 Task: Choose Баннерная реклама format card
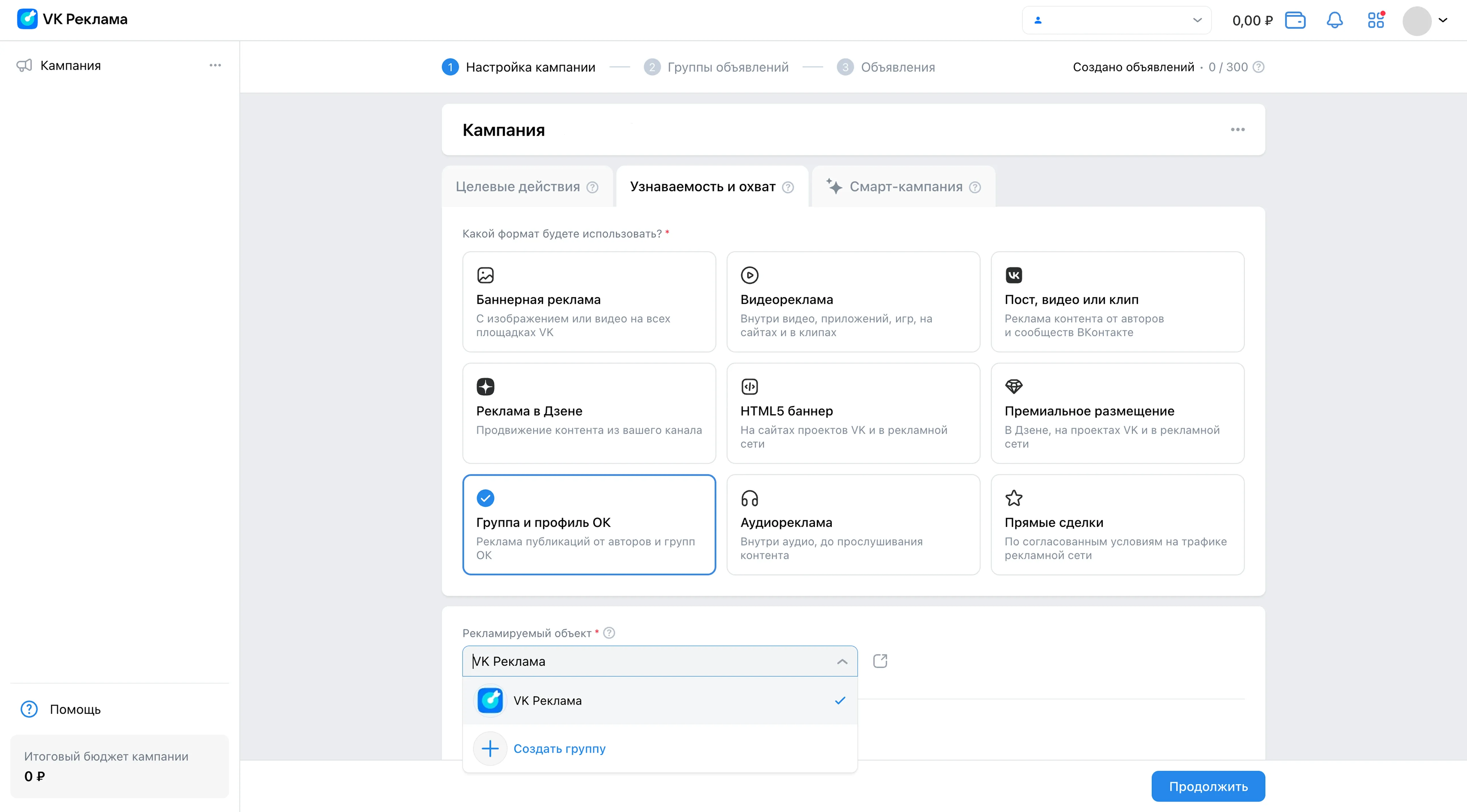[589, 302]
